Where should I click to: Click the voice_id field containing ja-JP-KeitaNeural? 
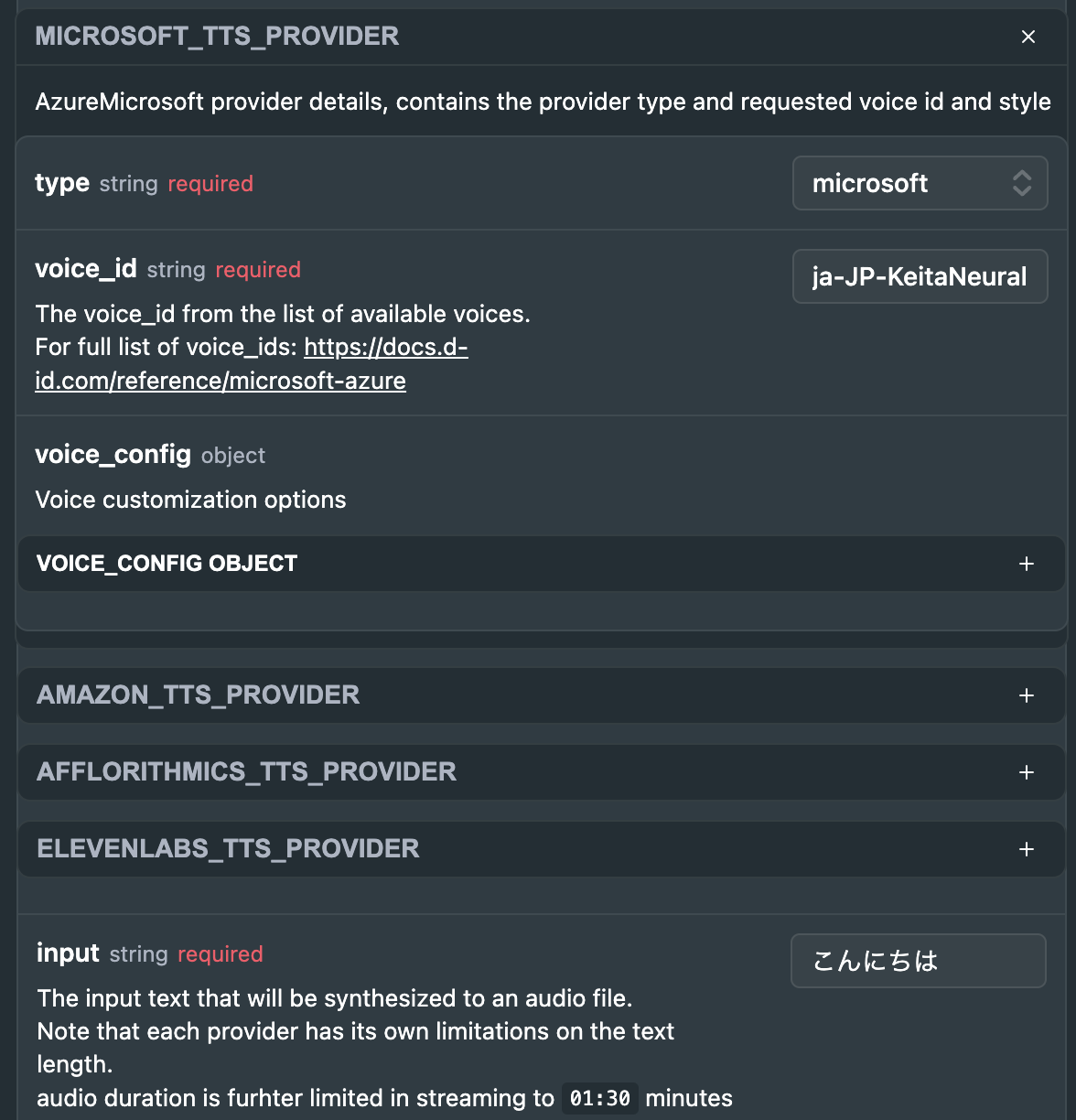pyautogui.click(x=920, y=276)
